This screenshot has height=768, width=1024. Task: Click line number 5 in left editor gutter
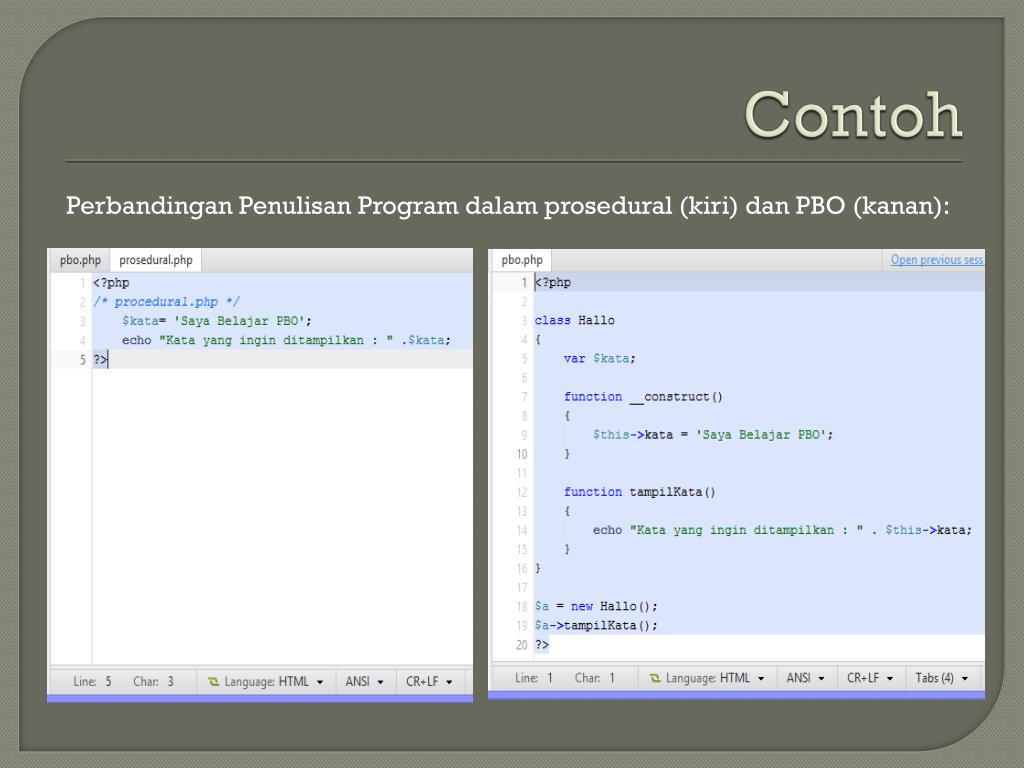pyautogui.click(x=82, y=359)
